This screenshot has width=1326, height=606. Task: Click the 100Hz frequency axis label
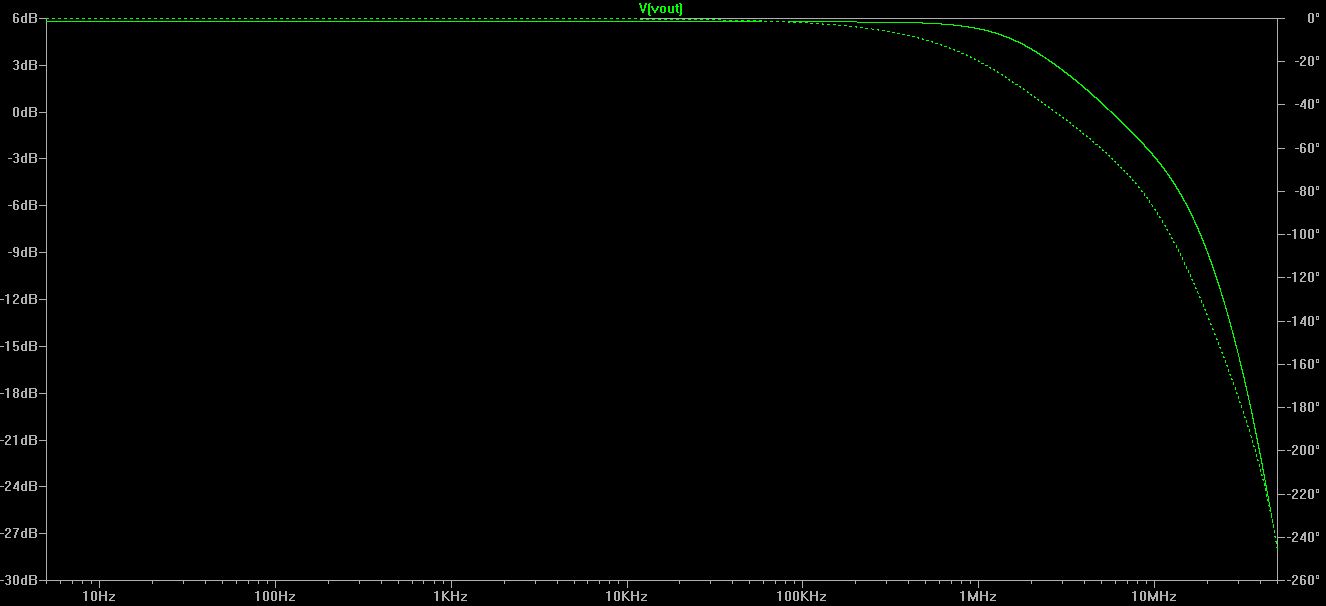point(274,596)
